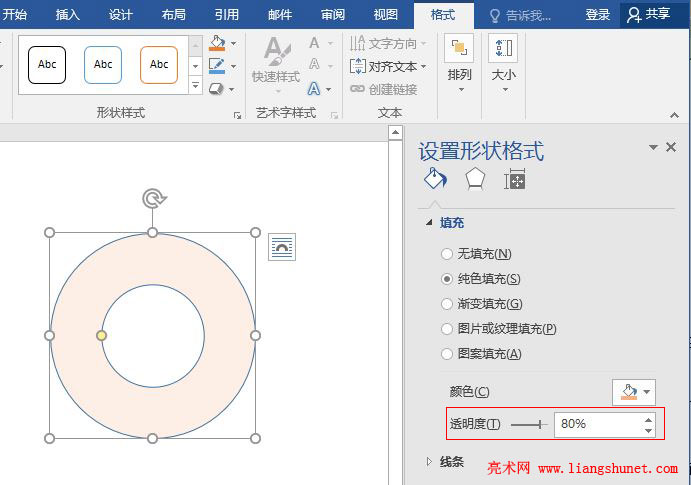Select the blue outline Abc shape style
This screenshot has height=485, width=691.
[103, 65]
